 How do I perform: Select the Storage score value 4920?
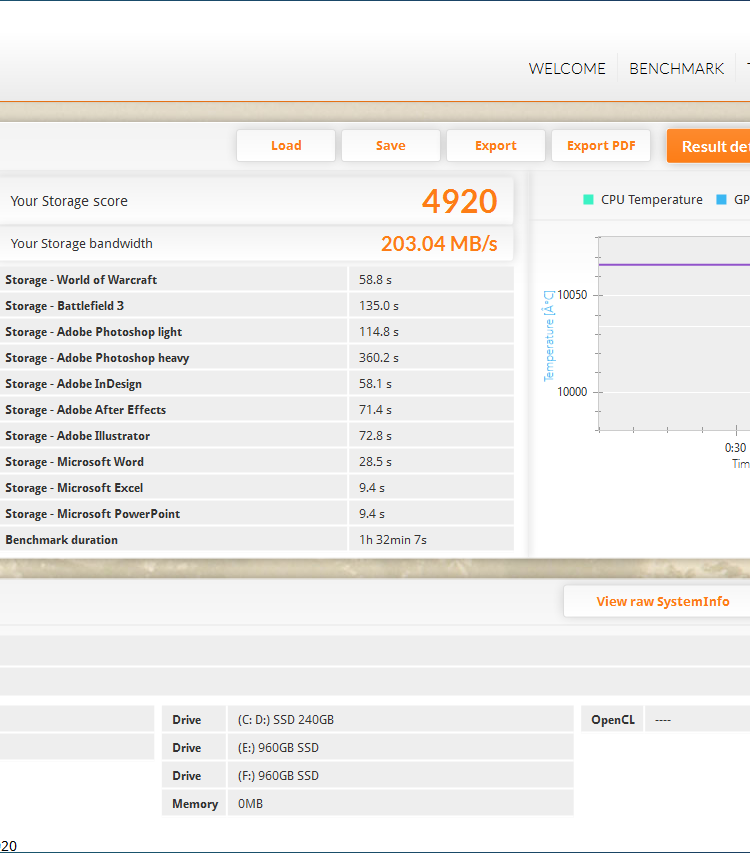[x=459, y=201]
